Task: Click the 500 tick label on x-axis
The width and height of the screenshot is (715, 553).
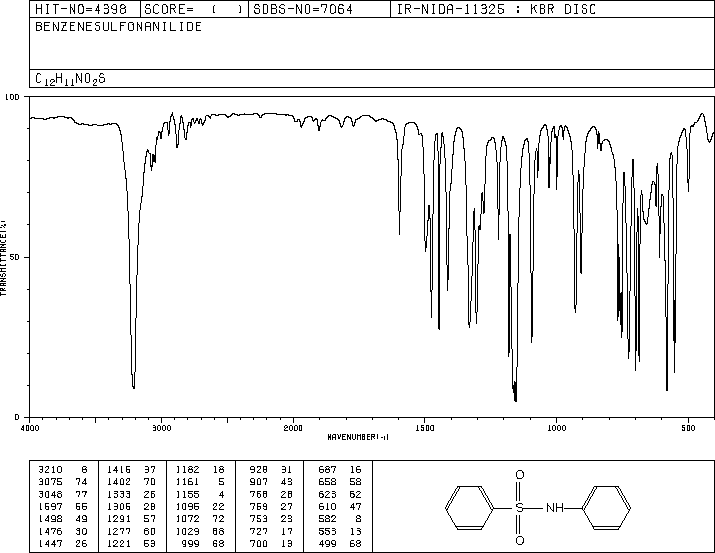Action: (x=688, y=428)
